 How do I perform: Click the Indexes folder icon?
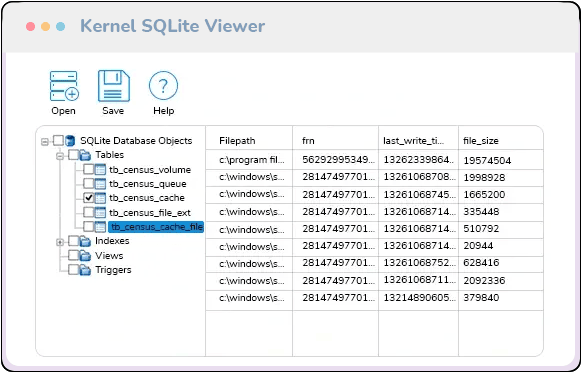(85, 242)
